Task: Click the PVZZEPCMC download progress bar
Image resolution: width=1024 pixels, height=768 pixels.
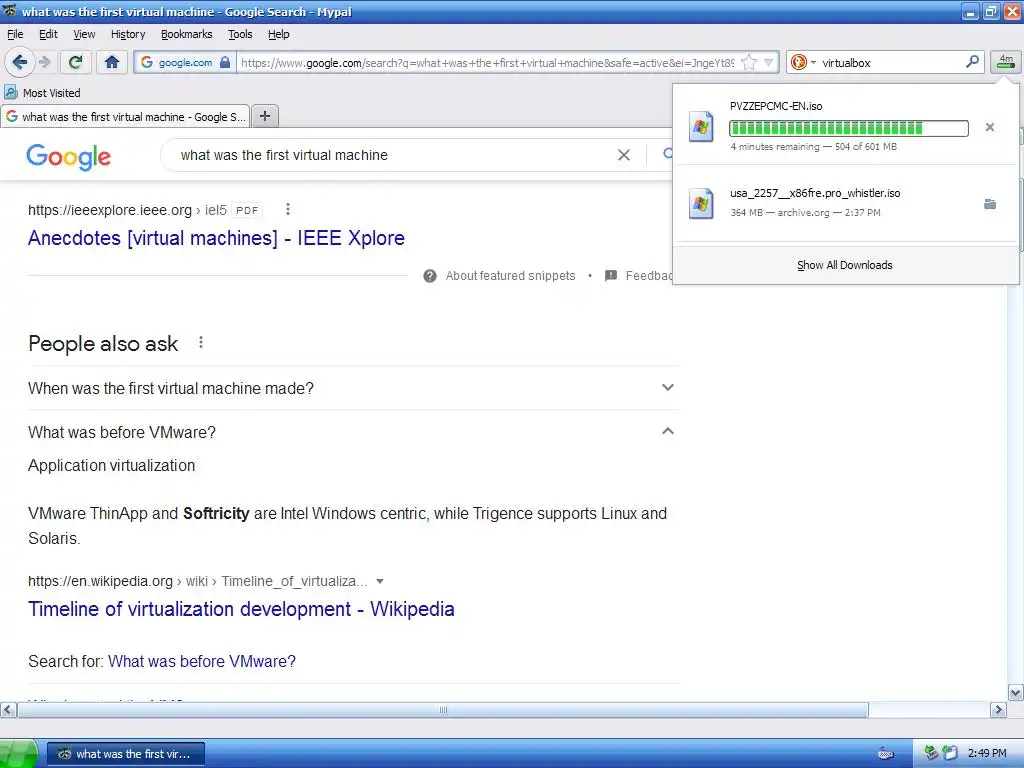Action: coord(849,128)
